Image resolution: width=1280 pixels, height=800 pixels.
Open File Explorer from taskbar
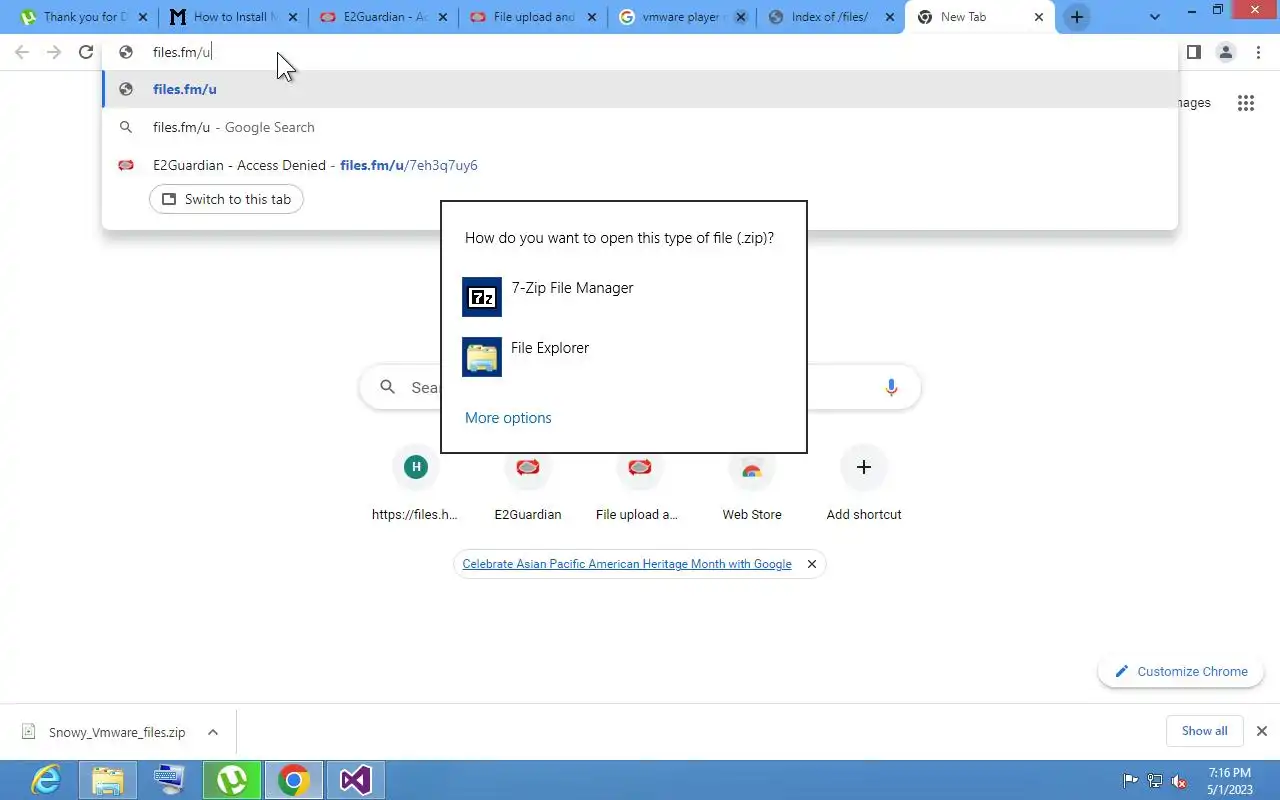tap(107, 780)
